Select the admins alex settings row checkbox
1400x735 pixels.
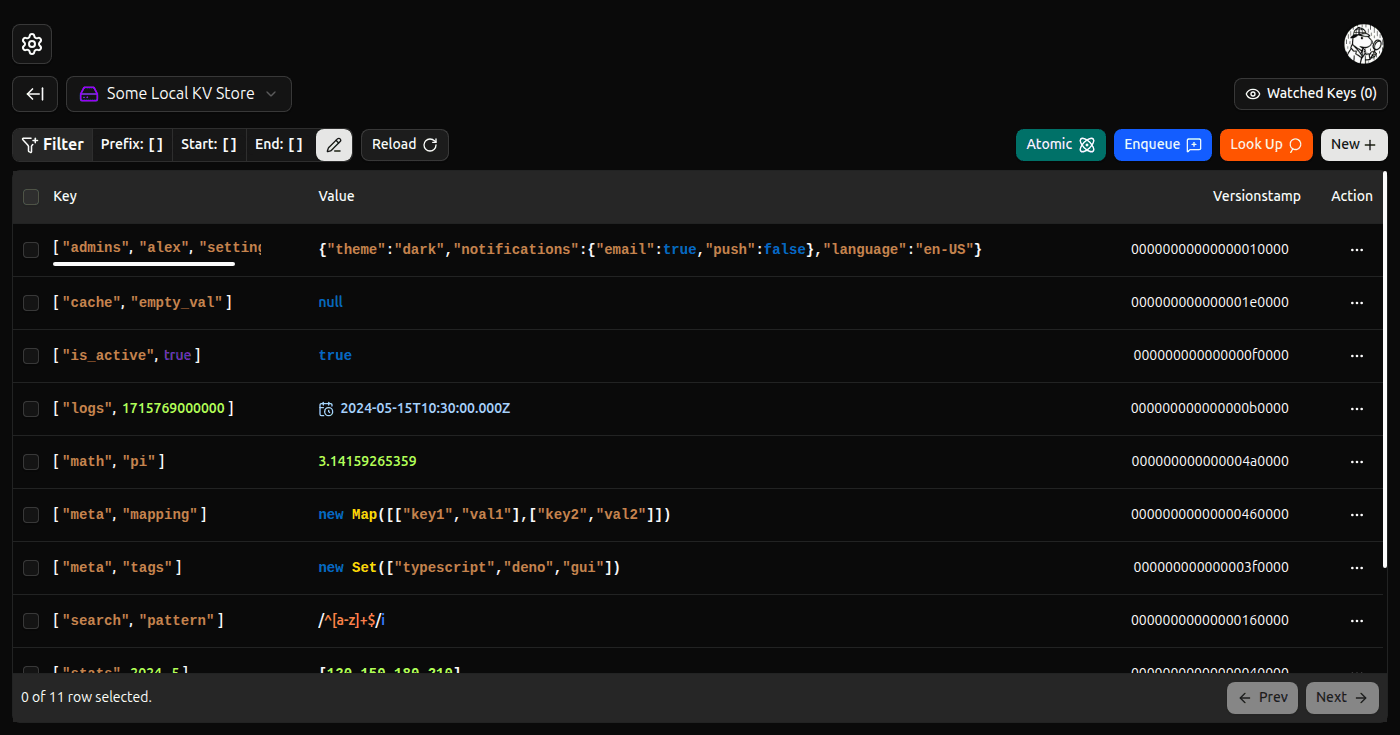pyautogui.click(x=31, y=250)
